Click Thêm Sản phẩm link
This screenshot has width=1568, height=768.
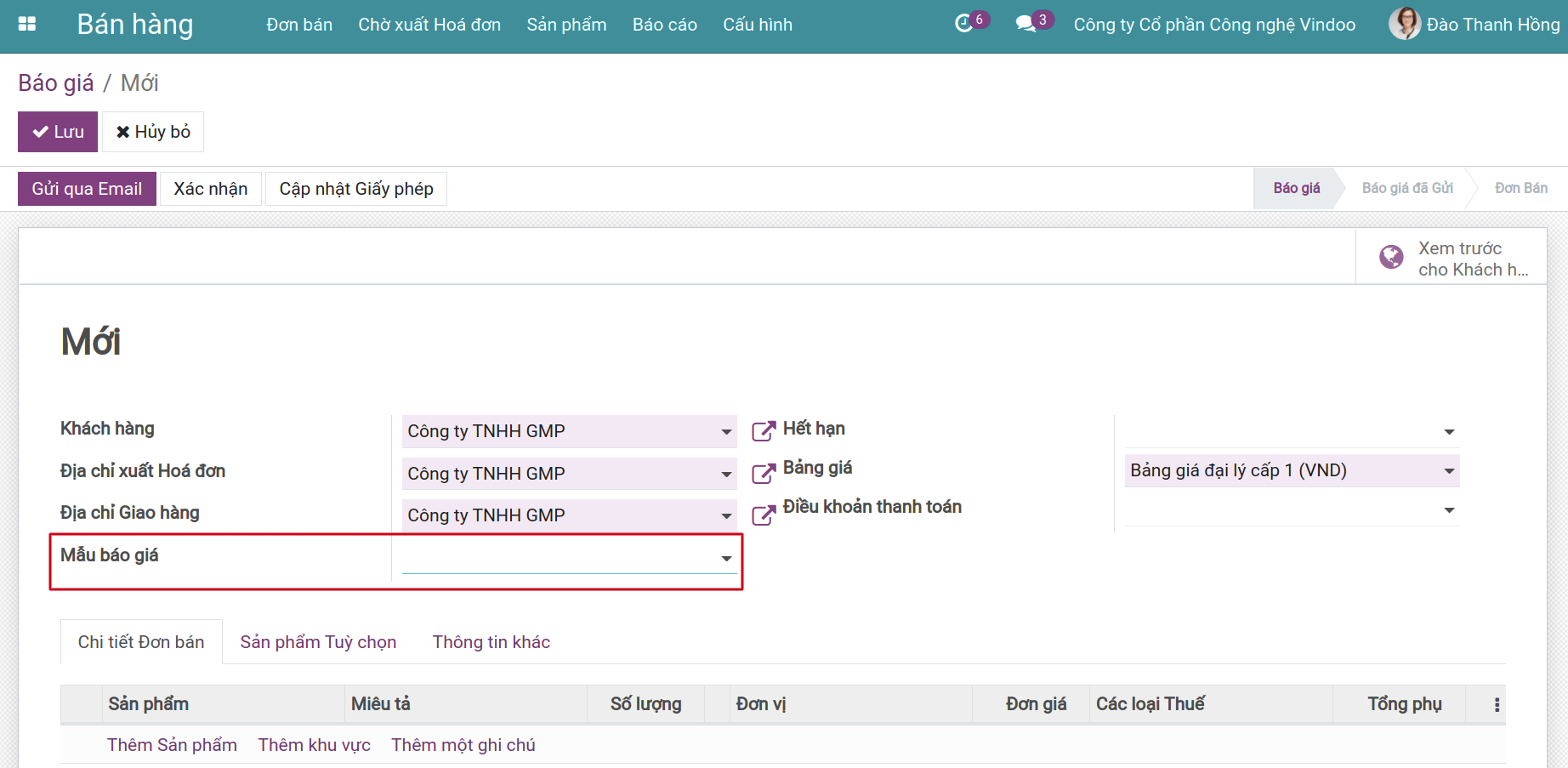click(172, 745)
